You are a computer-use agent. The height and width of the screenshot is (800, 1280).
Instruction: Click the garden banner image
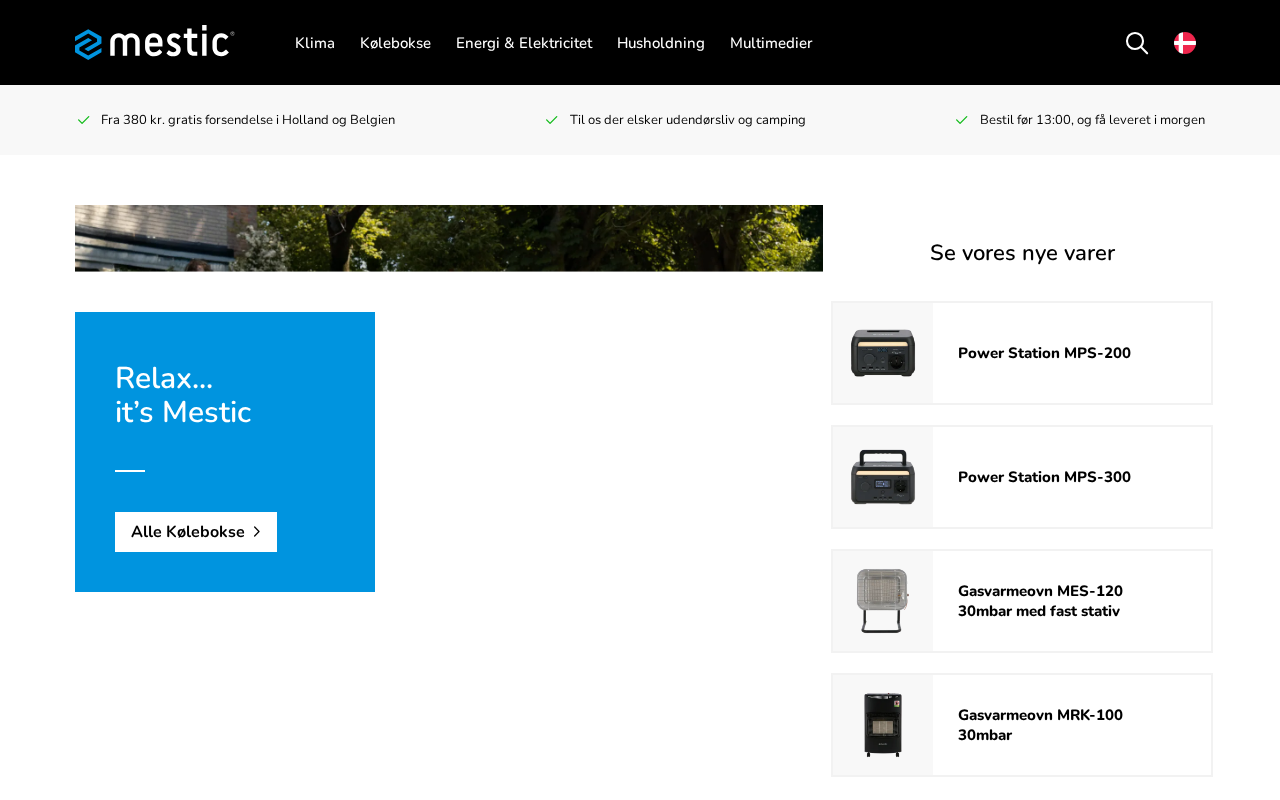pyautogui.click(x=449, y=238)
